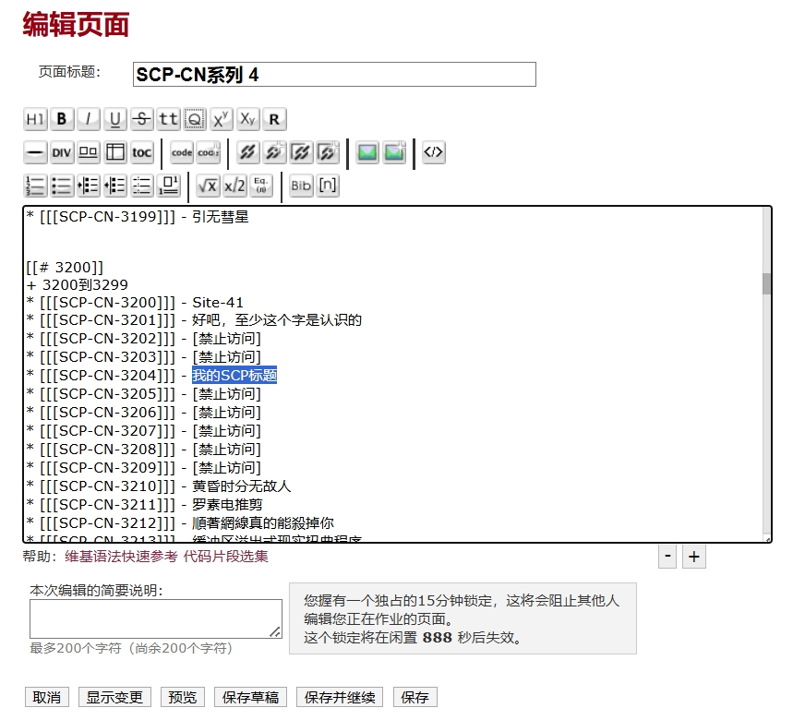Insert a table of contents (toc)
The height and width of the screenshot is (720, 793).
point(142,152)
